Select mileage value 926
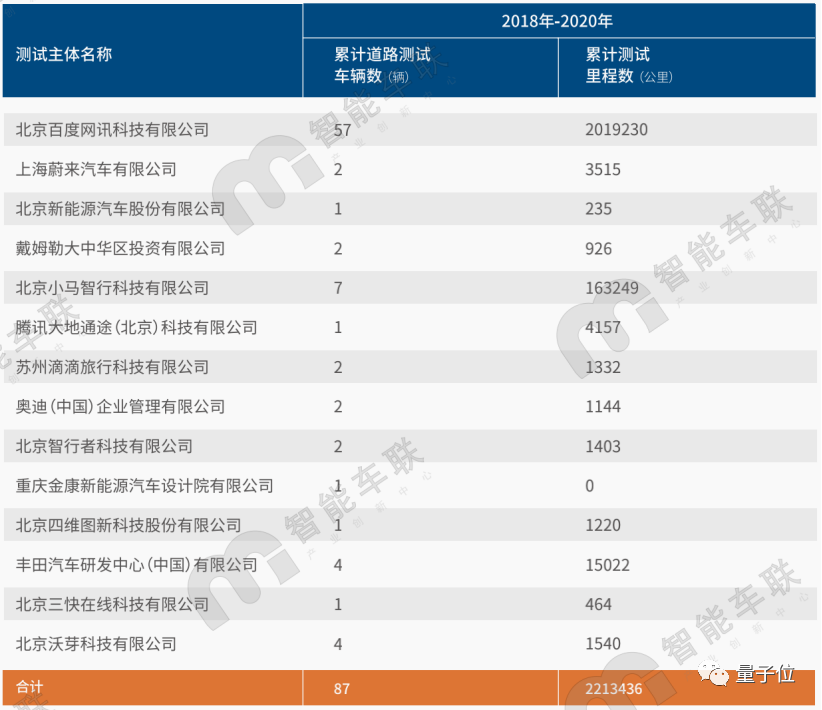The height and width of the screenshot is (710, 822). (598, 249)
